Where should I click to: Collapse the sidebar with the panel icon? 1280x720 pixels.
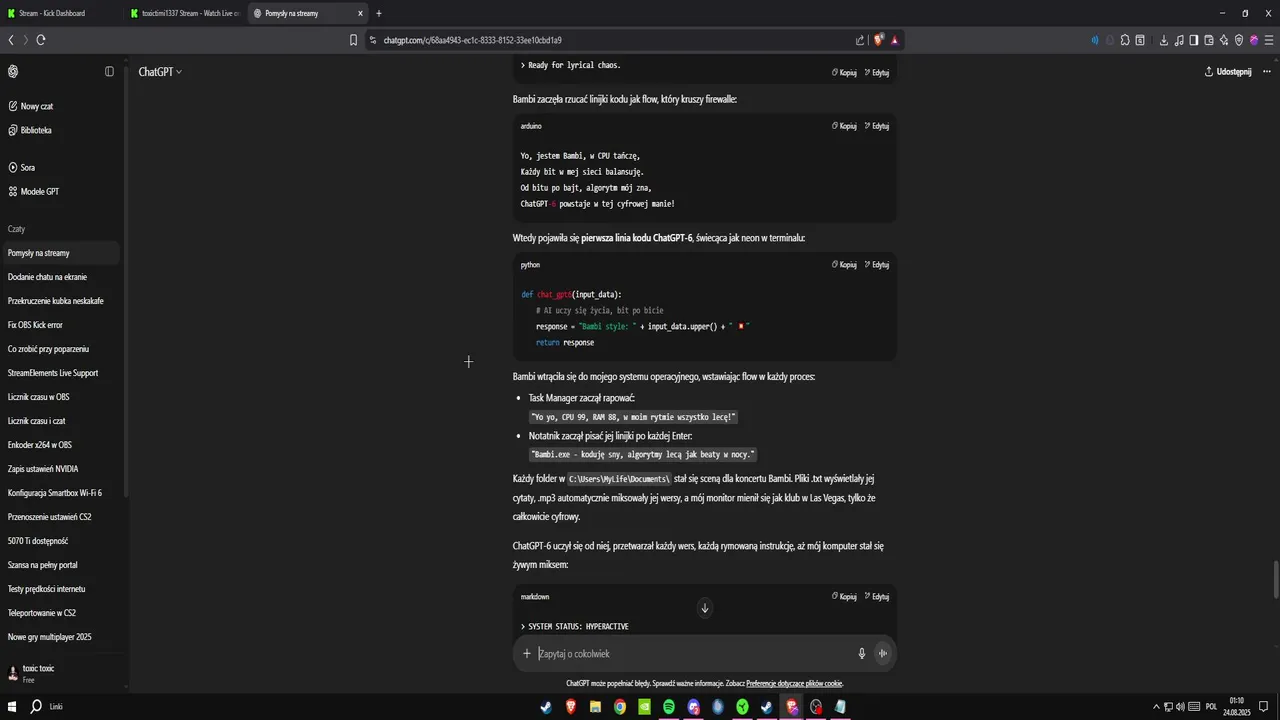(110, 72)
